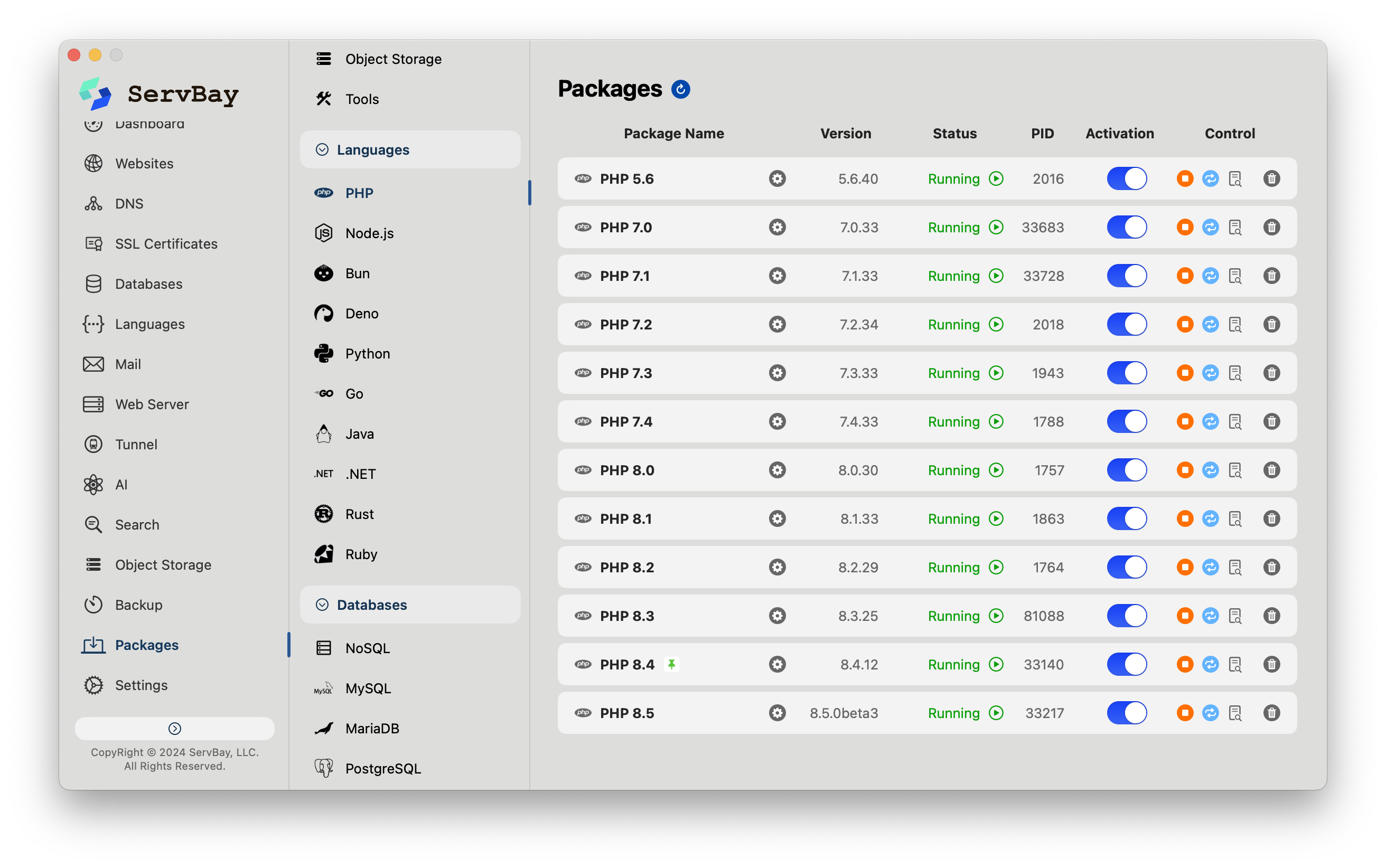Turn off PHP 8.2 activation

(1127, 567)
